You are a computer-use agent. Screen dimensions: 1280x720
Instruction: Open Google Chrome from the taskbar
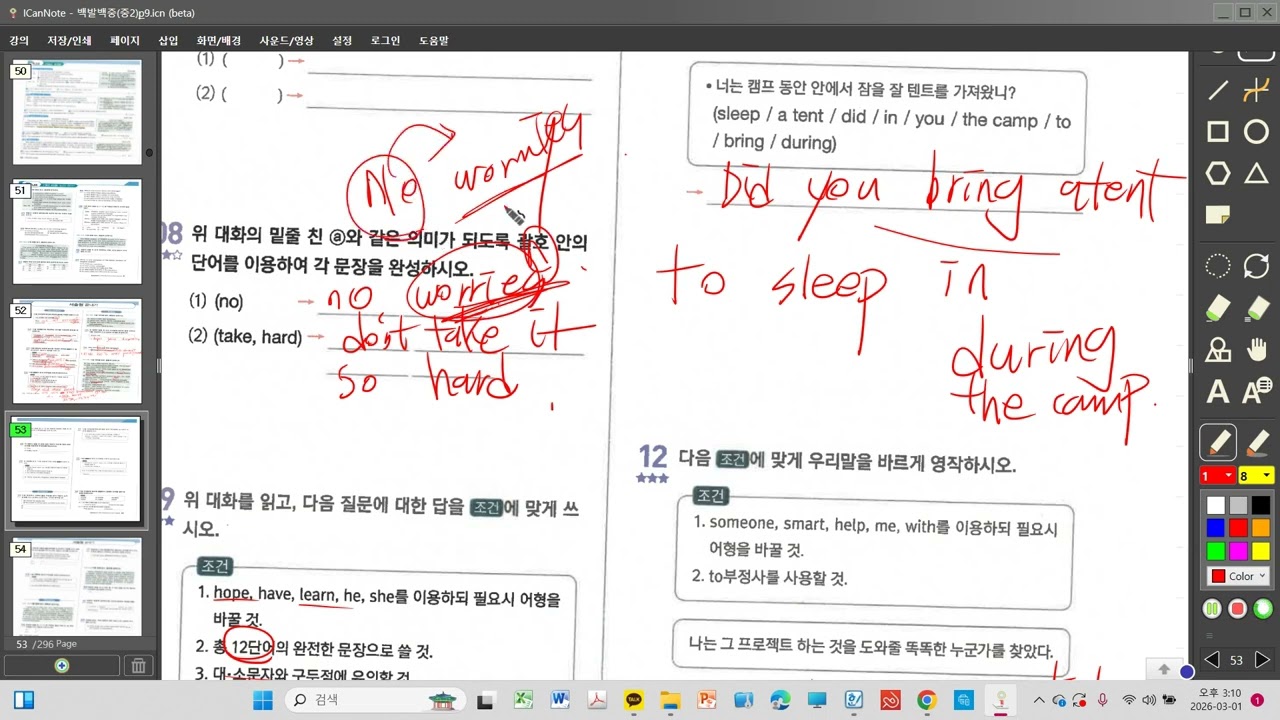point(927,700)
